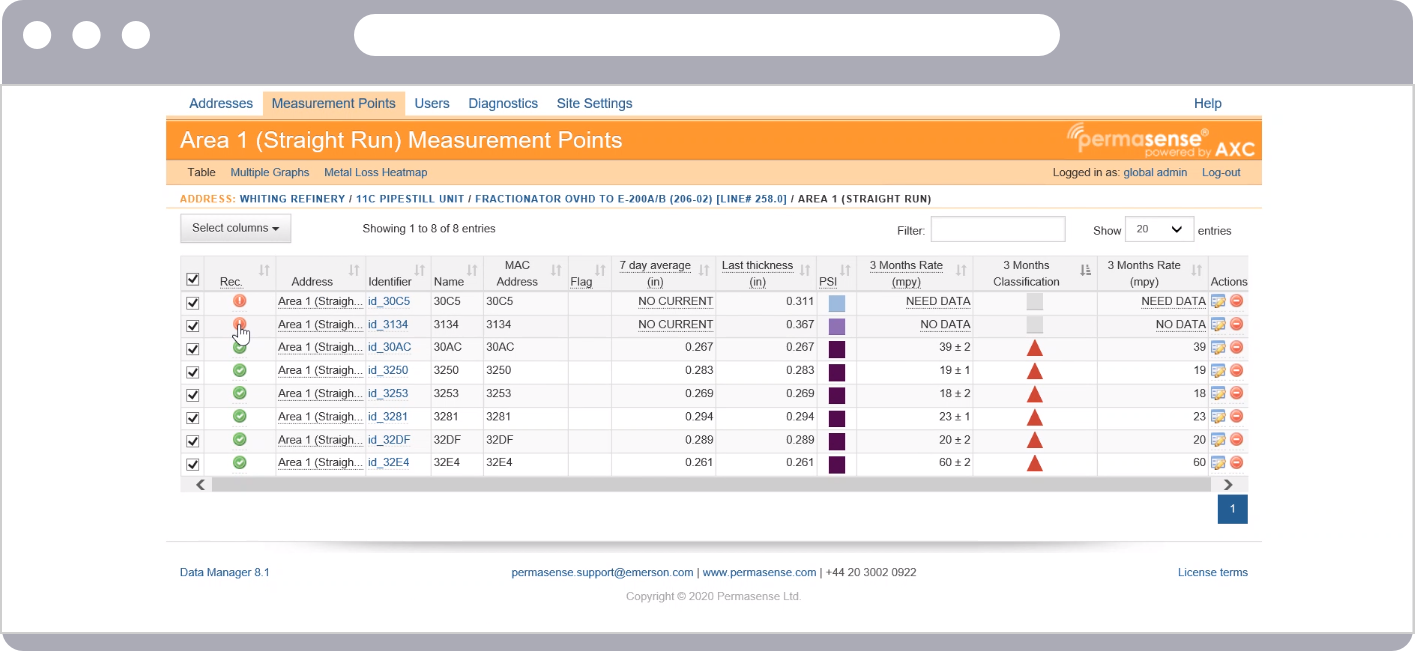Click the delete icon in row 3281
1415x651 pixels.
coord(1236,416)
